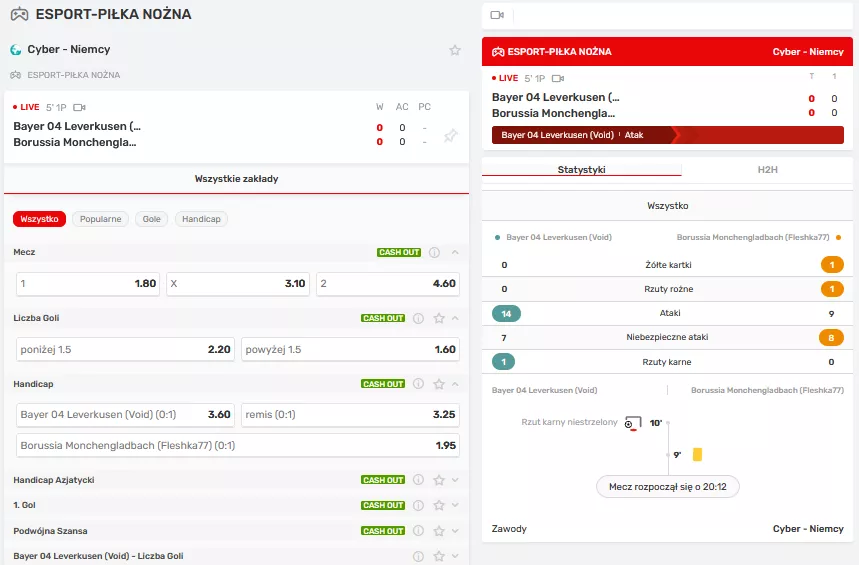Screen dimensions: 859x565
Task: Click Mecz rozpoczął się o 20:12 label
Action: pyautogui.click(x=668, y=487)
